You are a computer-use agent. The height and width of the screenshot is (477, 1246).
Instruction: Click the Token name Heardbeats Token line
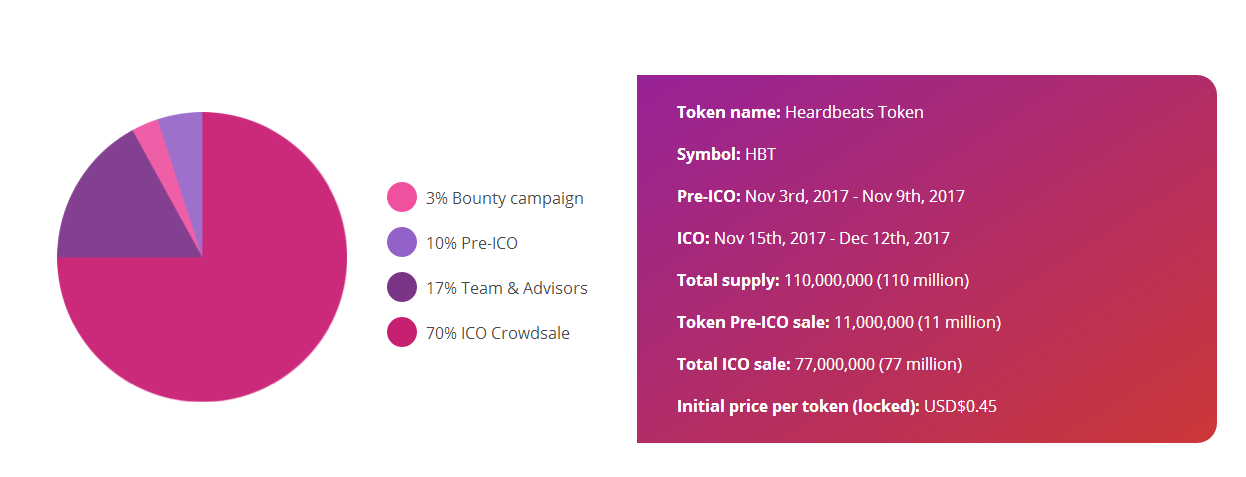800,112
